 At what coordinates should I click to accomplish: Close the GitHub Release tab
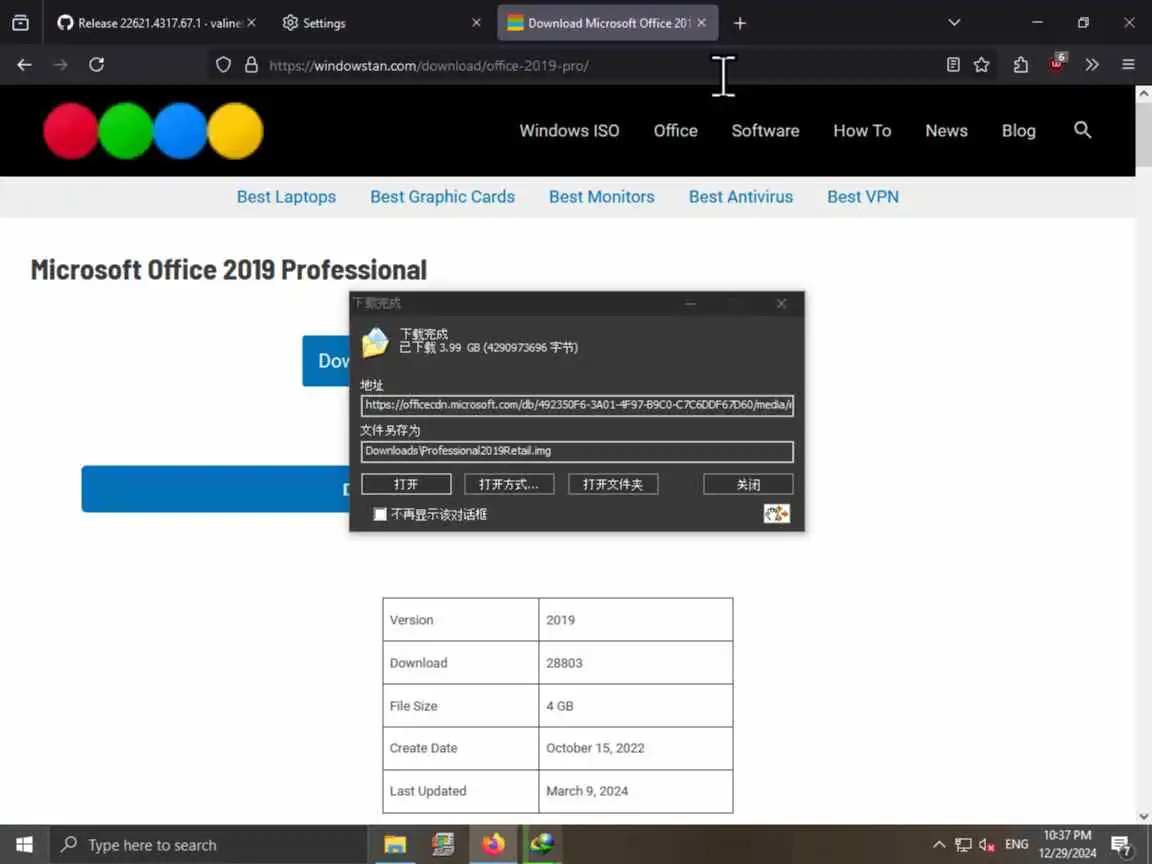coord(251,23)
